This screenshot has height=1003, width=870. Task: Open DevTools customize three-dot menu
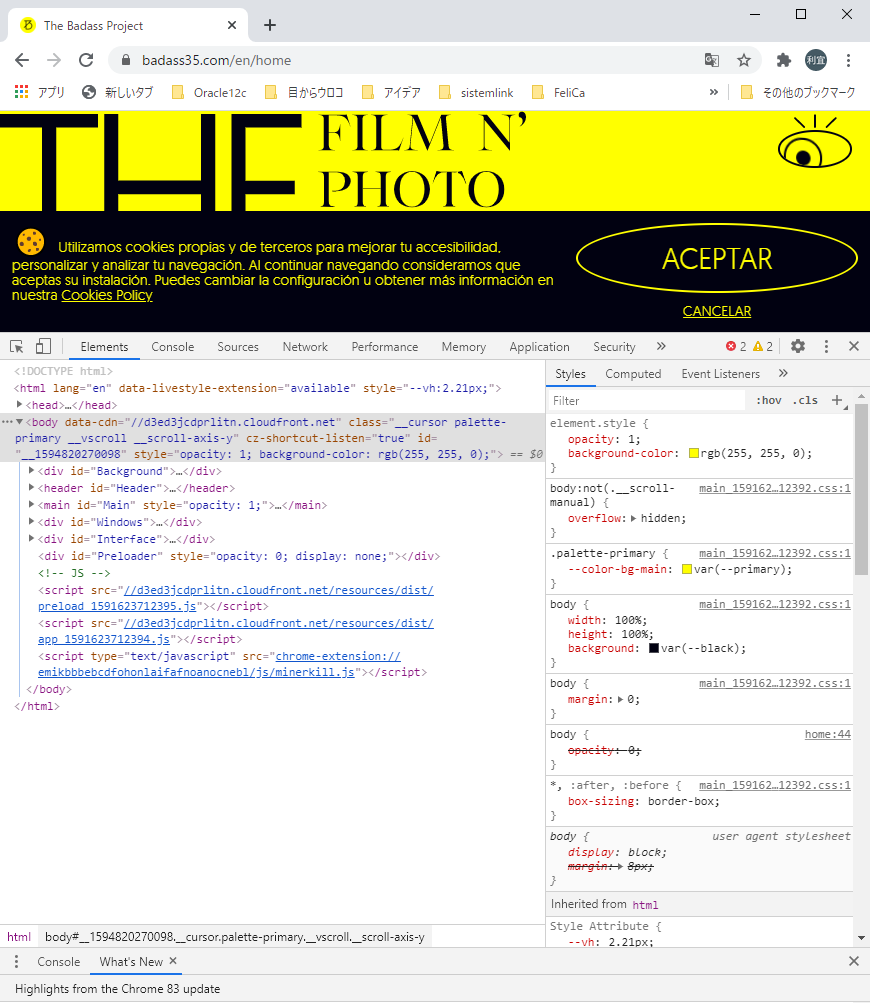[826, 346]
